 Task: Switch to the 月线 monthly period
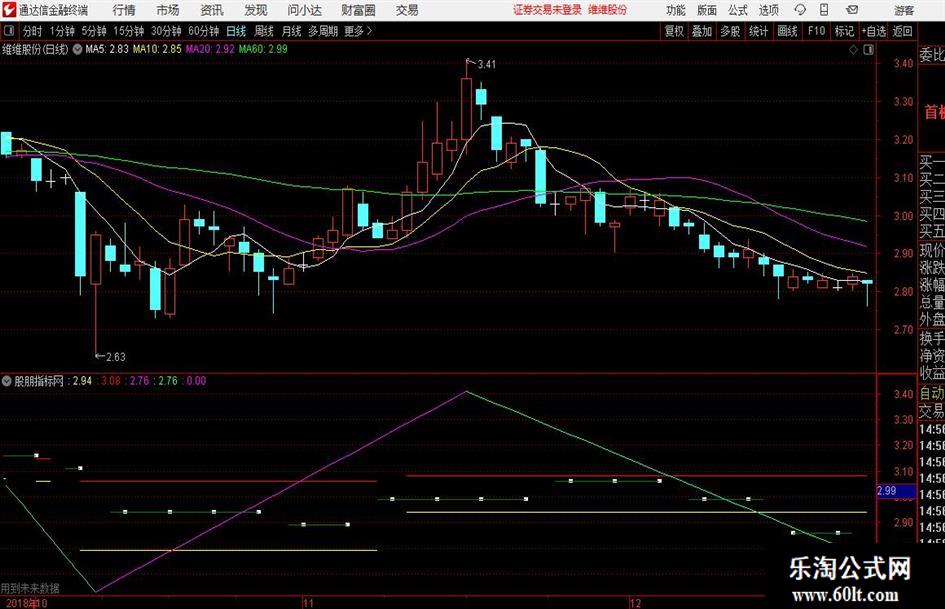point(291,31)
